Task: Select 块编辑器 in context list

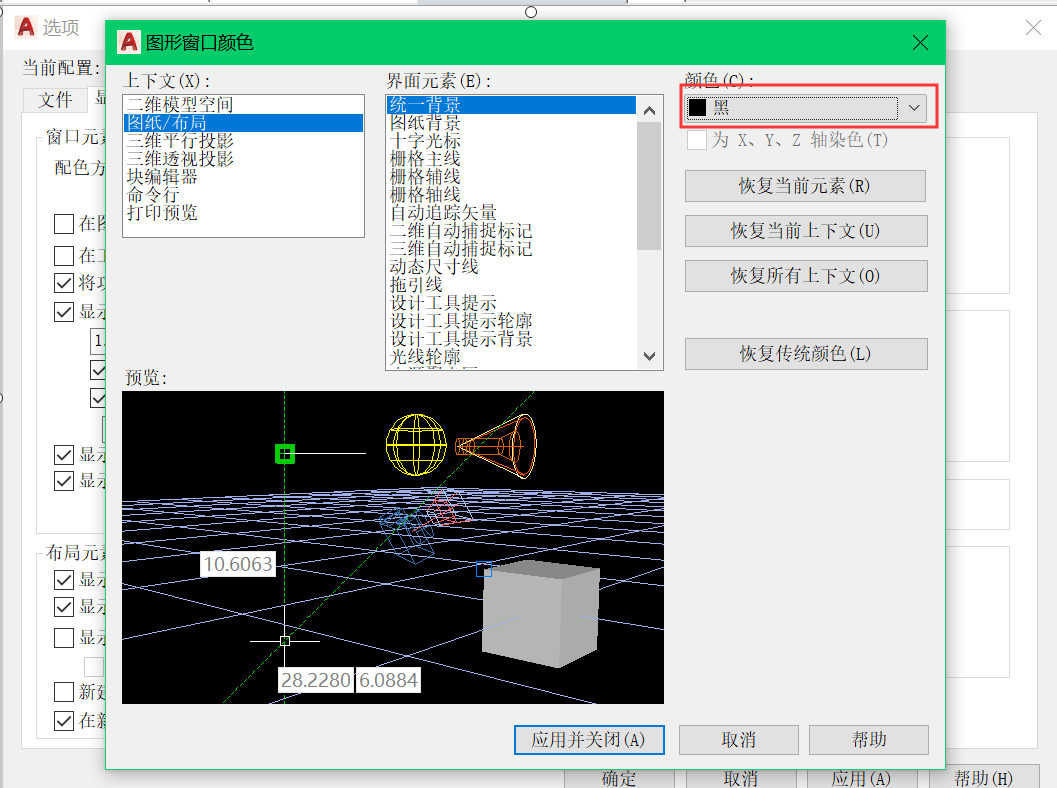Action: pyautogui.click(x=243, y=177)
